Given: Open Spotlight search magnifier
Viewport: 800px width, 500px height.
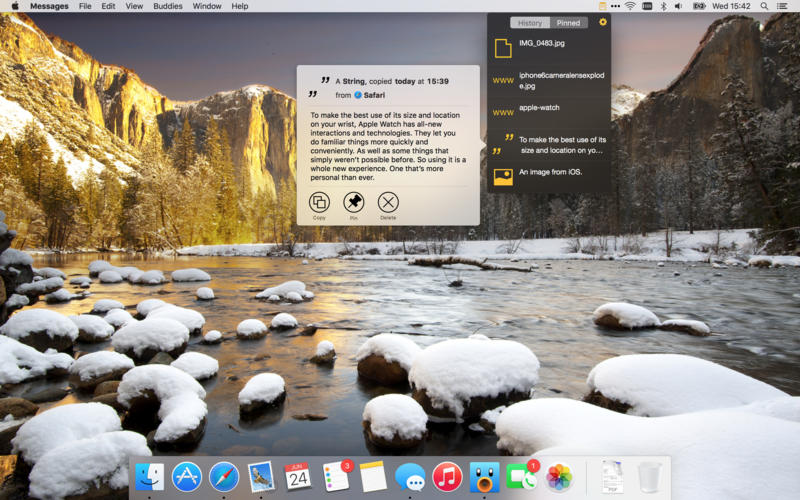Looking at the screenshot, I should tap(764, 6).
